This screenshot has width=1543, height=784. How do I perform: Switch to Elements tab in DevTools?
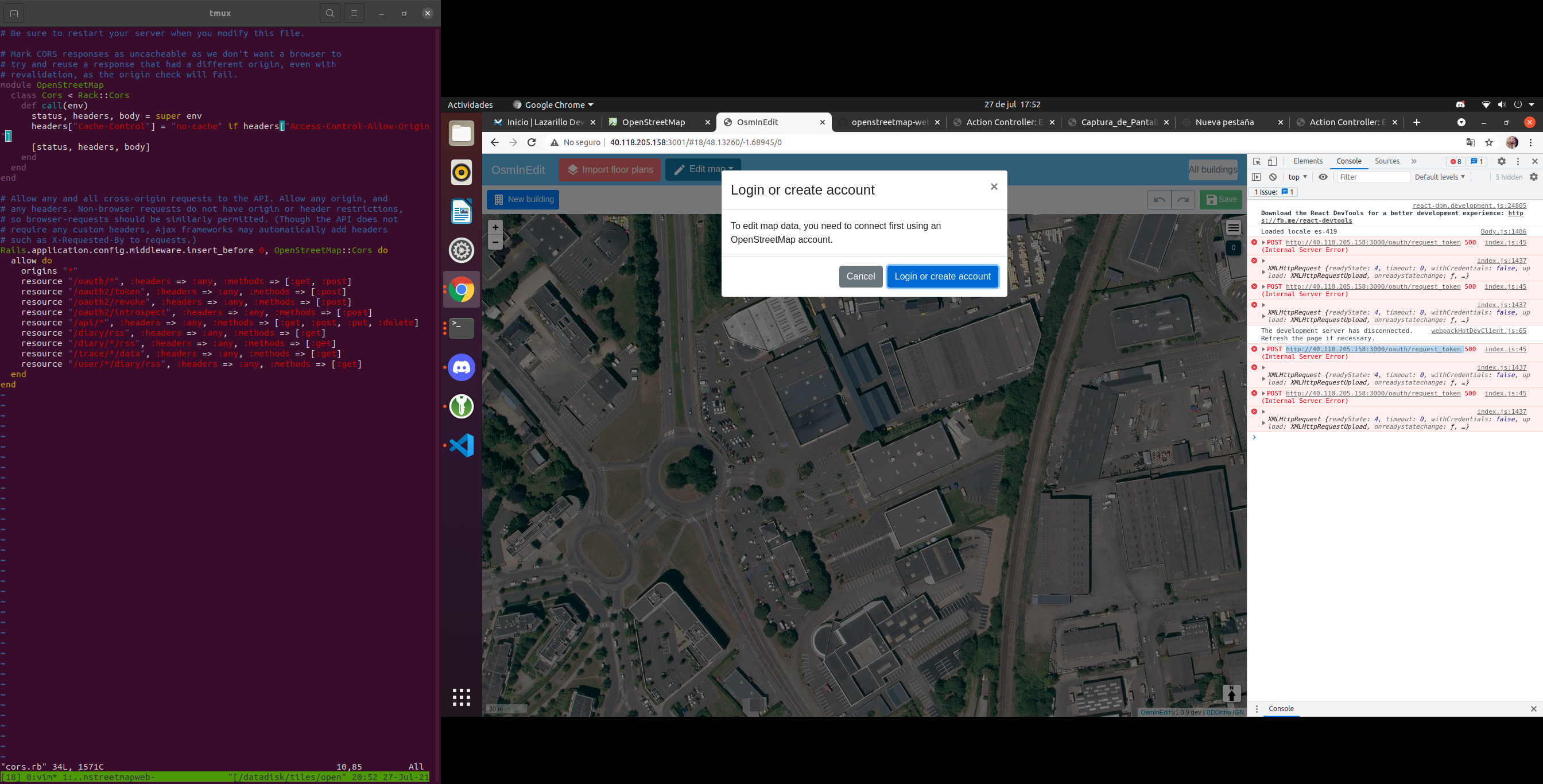[1308, 161]
